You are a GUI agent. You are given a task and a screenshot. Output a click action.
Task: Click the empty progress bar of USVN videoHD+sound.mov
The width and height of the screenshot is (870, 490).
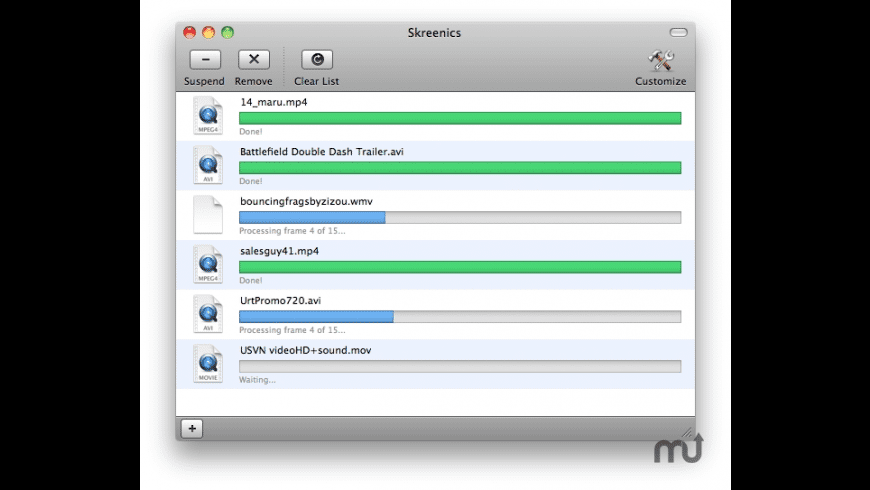[460, 366]
